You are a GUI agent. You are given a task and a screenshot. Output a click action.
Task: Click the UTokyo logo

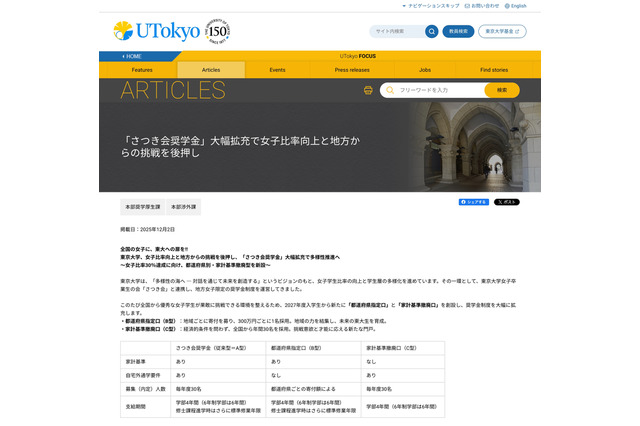tap(157, 31)
